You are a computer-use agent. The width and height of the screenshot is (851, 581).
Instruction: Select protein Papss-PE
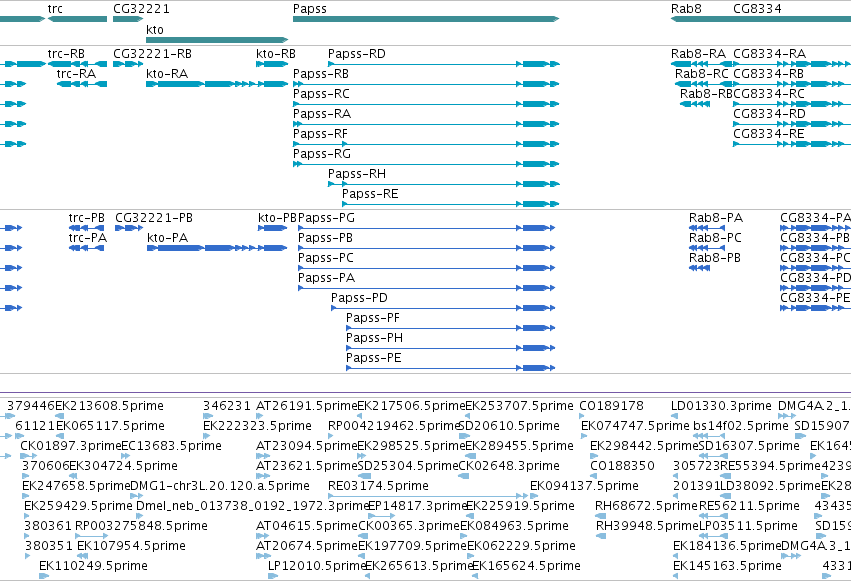(450, 368)
